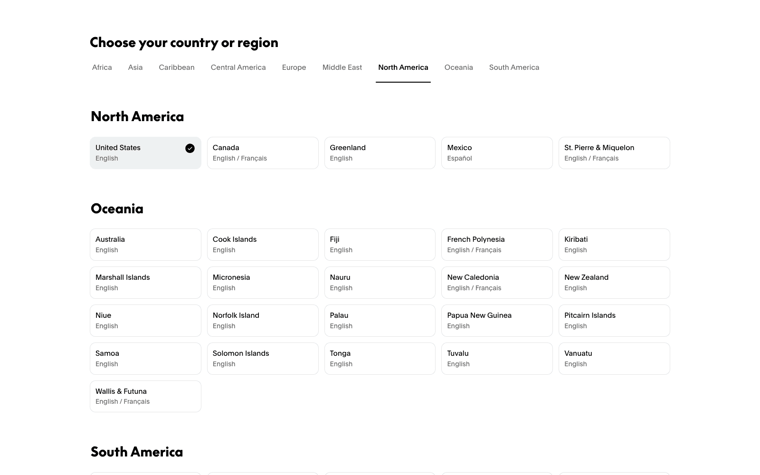This screenshot has height=475, width=760.
Task: Switch to the South America tab
Action: point(514,67)
